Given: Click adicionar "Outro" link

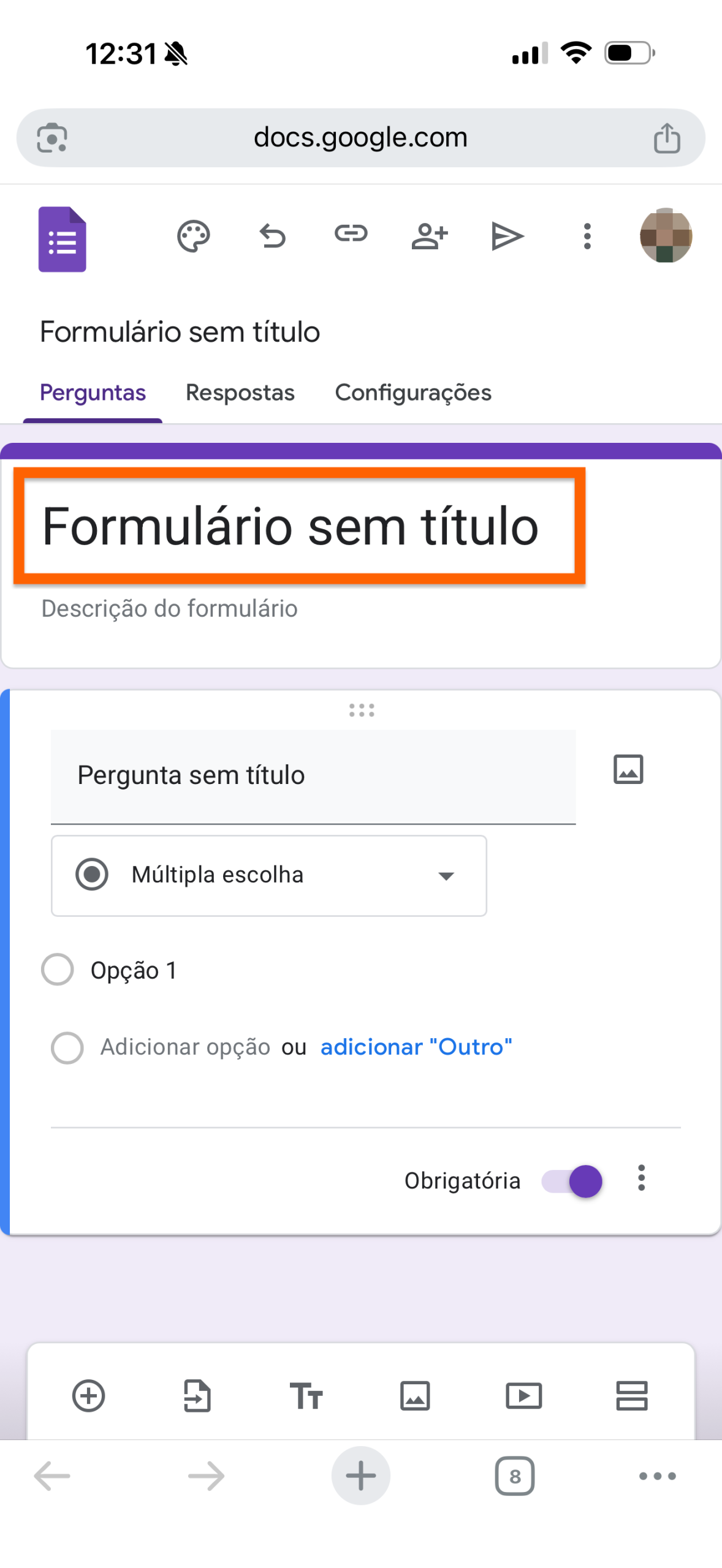Looking at the screenshot, I should (416, 1047).
